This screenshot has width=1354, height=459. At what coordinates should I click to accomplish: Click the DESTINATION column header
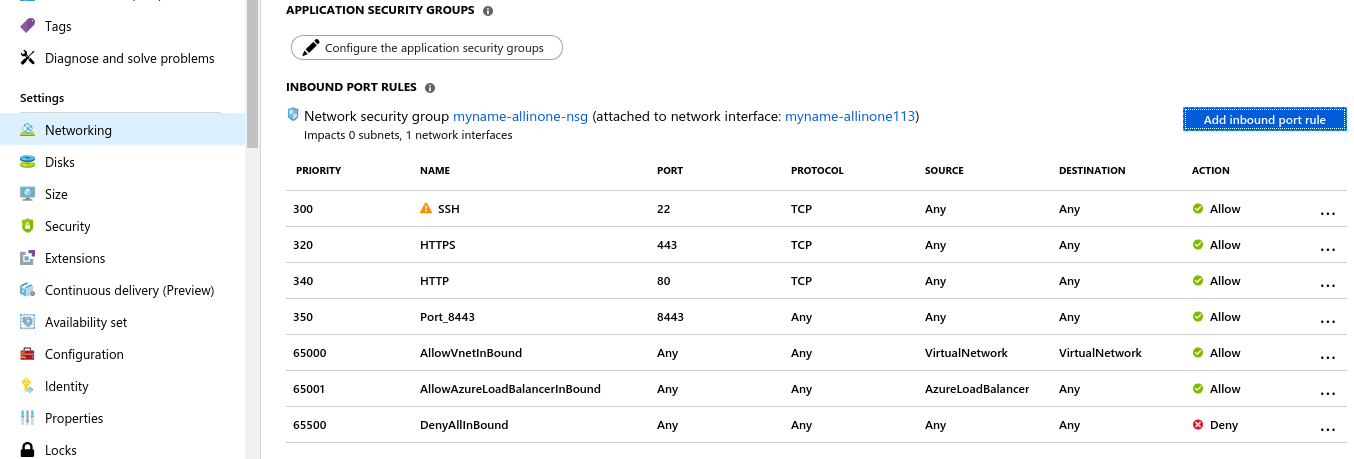click(x=1092, y=171)
